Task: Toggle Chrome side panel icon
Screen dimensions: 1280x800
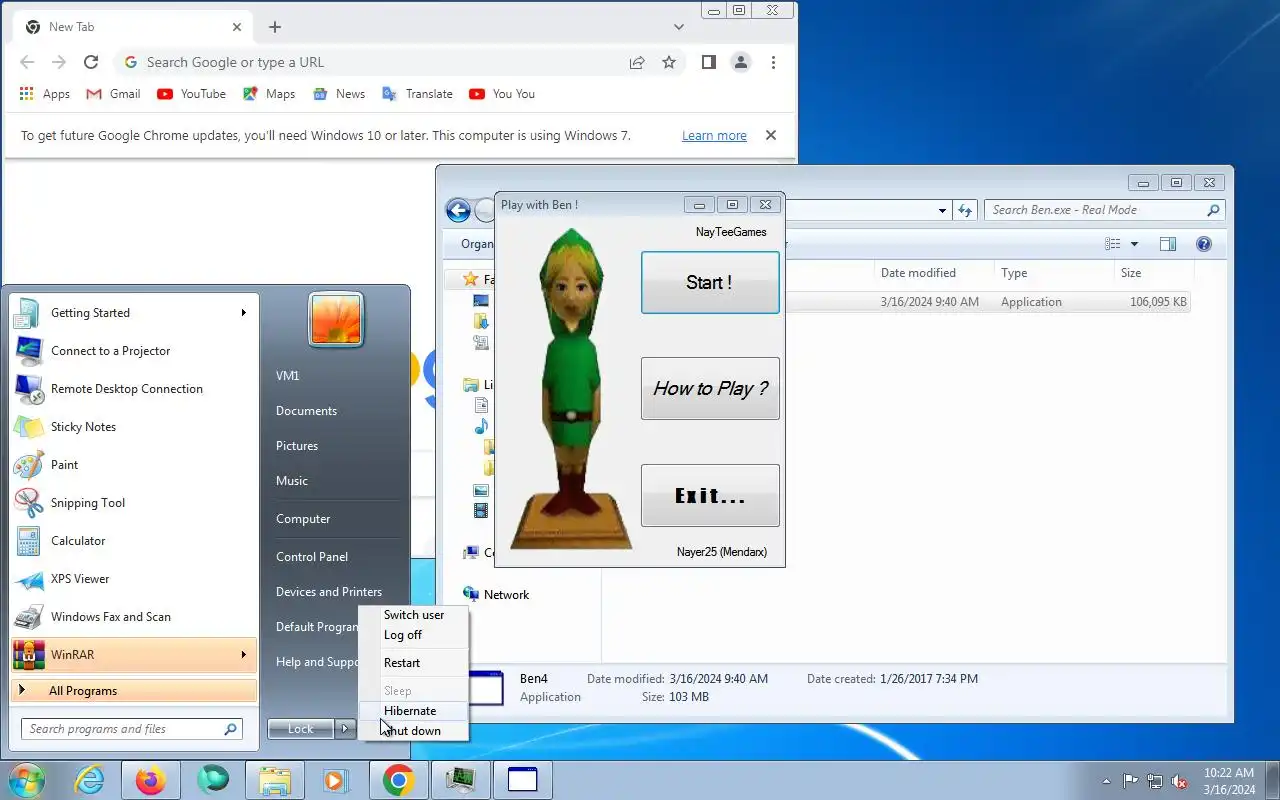Action: (708, 62)
